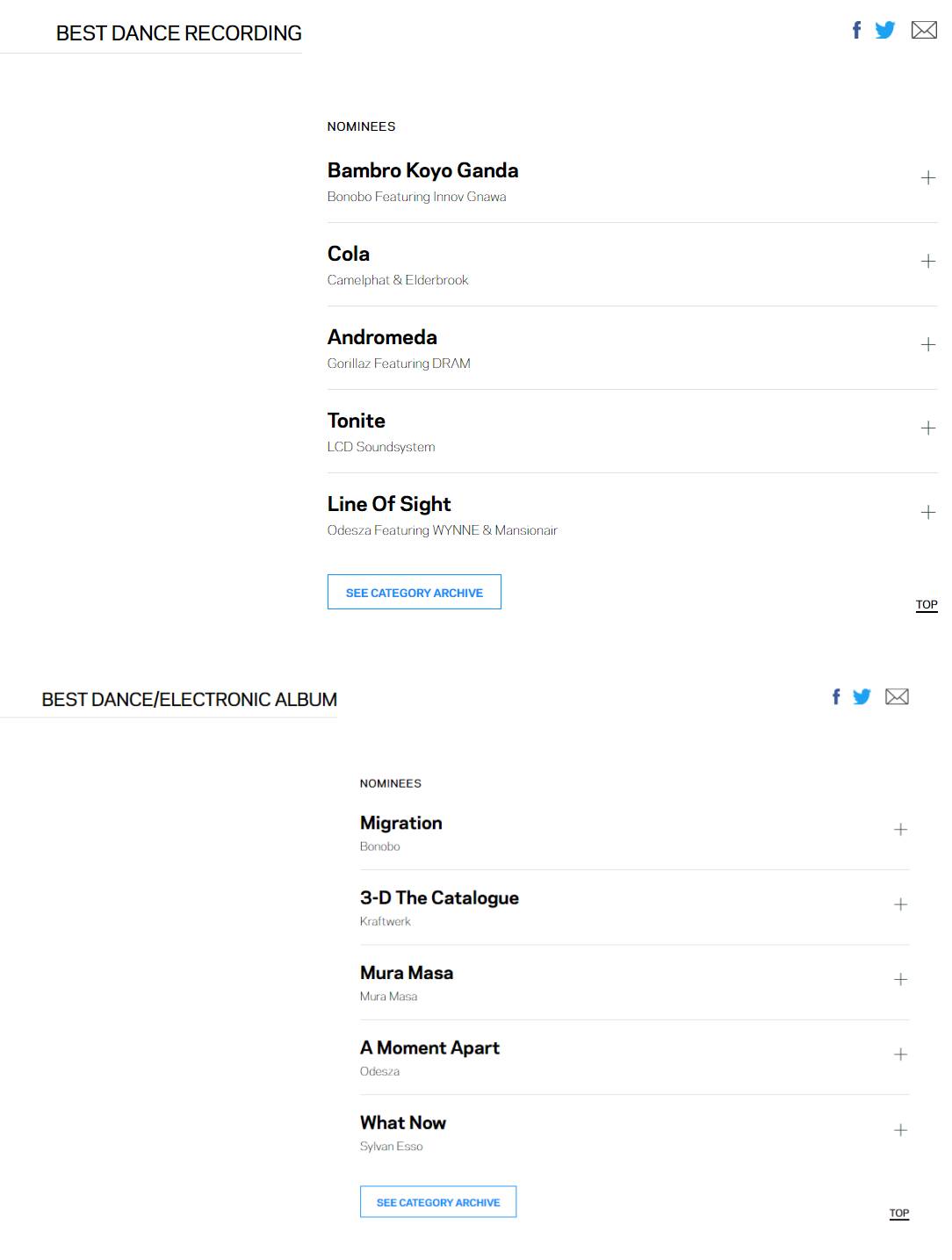The image size is (952, 1260).
Task: Open category archive for Dance/Electronic Album
Action: pyautogui.click(x=438, y=1202)
